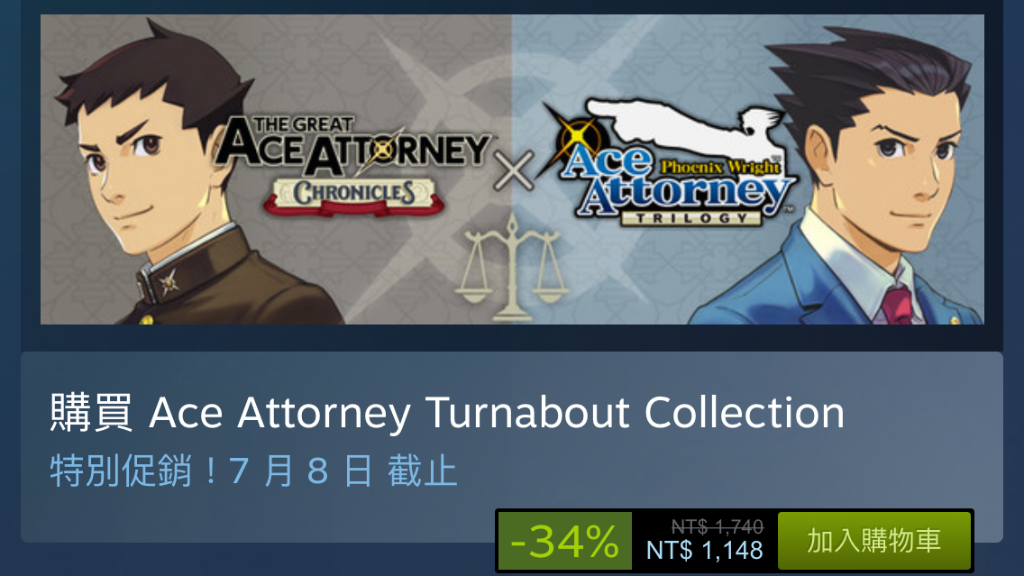
Task: Click the struck-through NT$ 1,740 original price
Action: [x=717, y=526]
